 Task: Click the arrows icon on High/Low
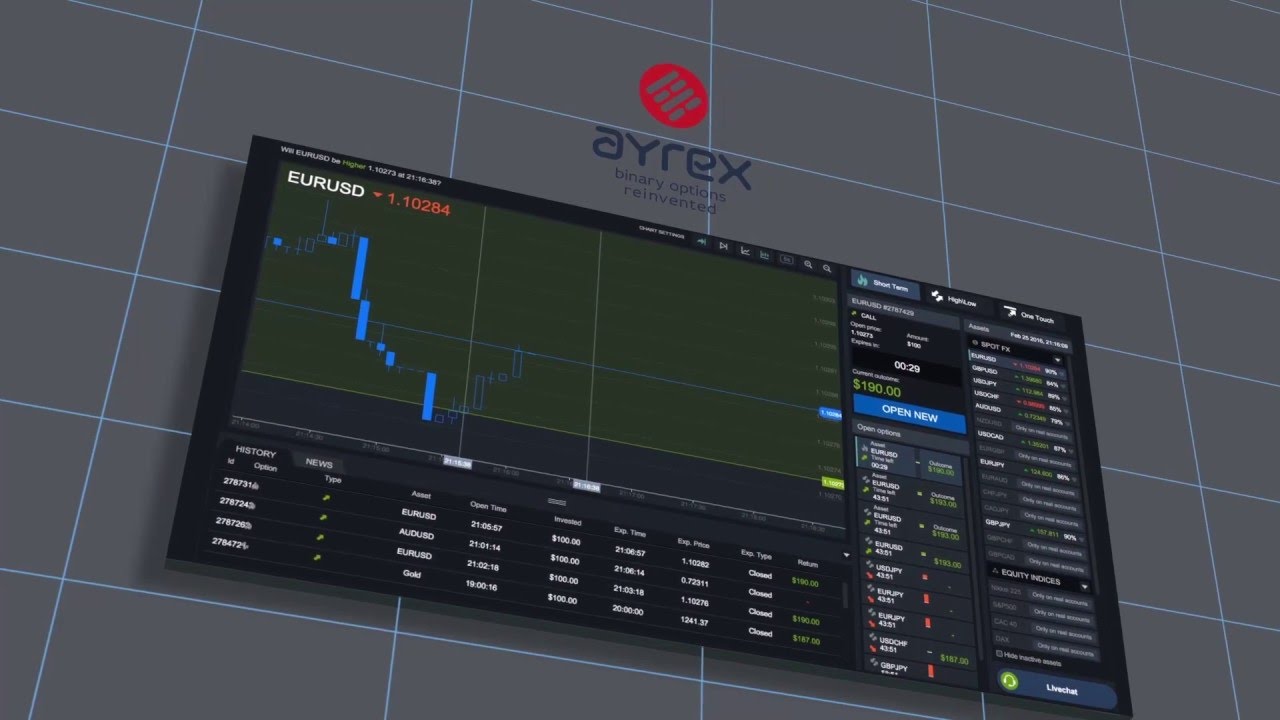click(x=937, y=296)
